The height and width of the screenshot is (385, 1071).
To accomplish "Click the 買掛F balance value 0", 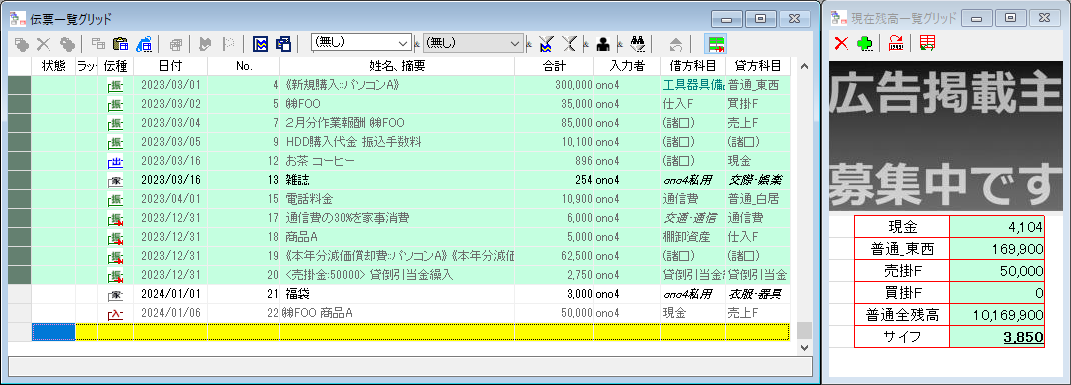I will click(997, 293).
